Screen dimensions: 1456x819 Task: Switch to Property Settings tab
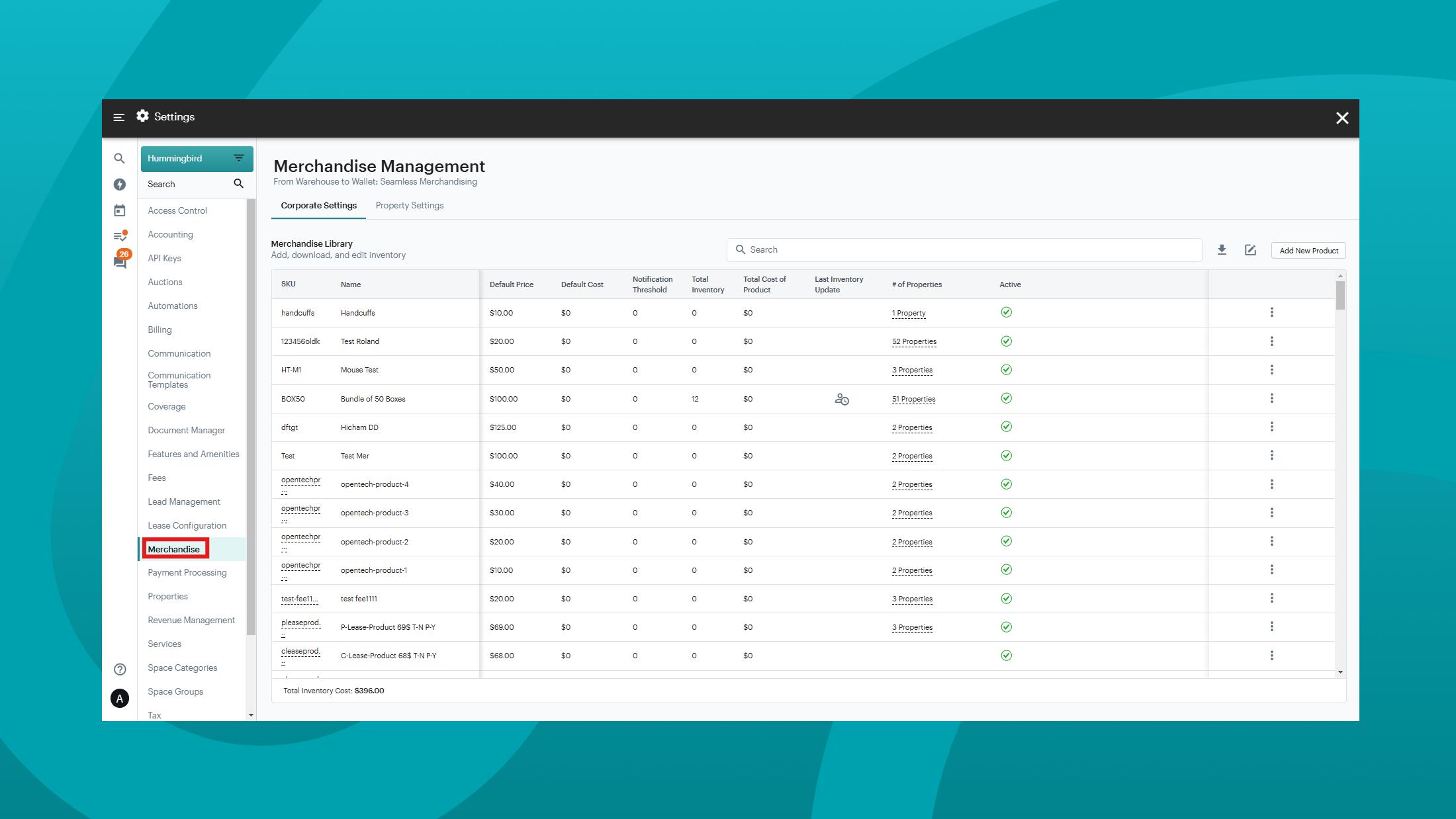point(410,206)
